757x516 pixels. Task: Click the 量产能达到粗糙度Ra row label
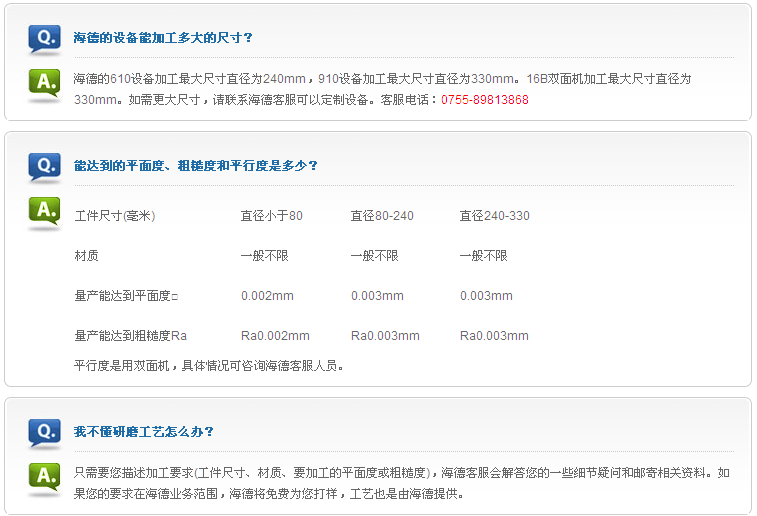click(x=131, y=336)
